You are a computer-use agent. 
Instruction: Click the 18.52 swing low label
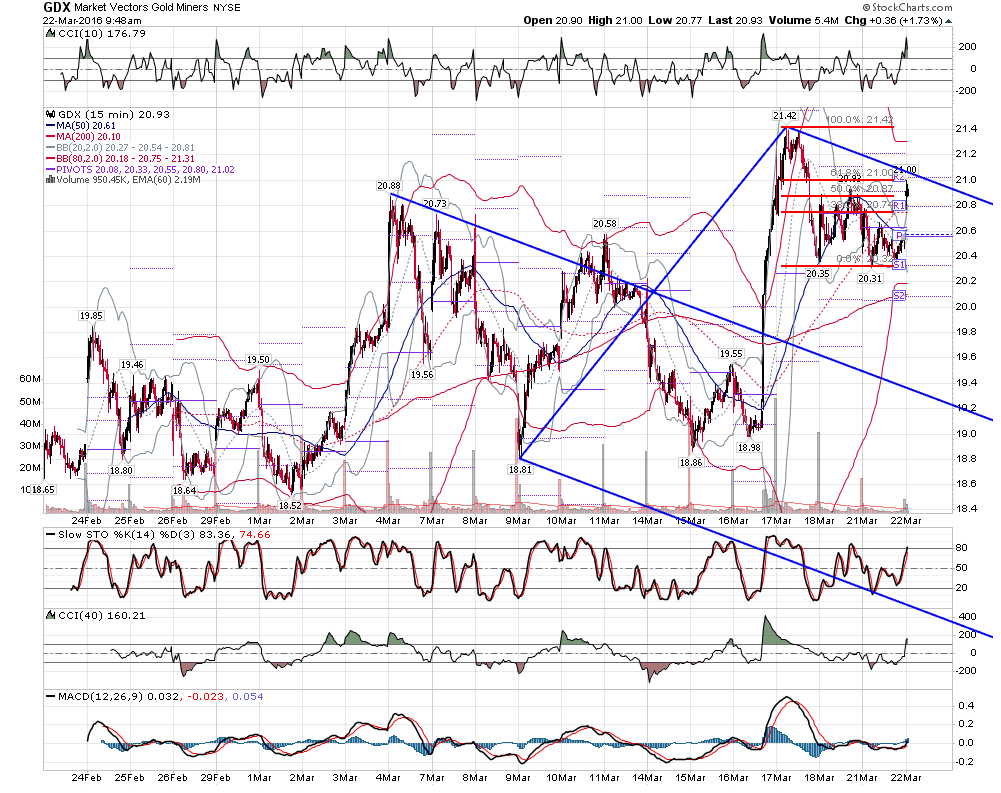pyautogui.click(x=290, y=506)
